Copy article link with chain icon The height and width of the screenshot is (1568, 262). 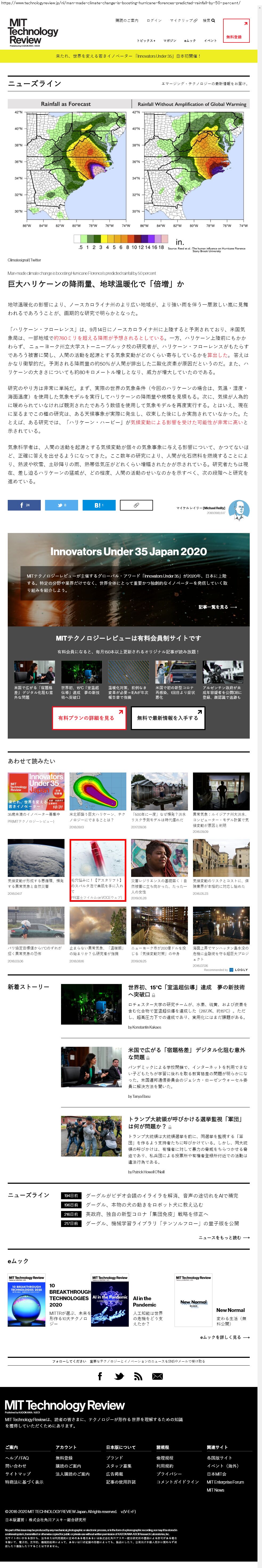[136, 505]
